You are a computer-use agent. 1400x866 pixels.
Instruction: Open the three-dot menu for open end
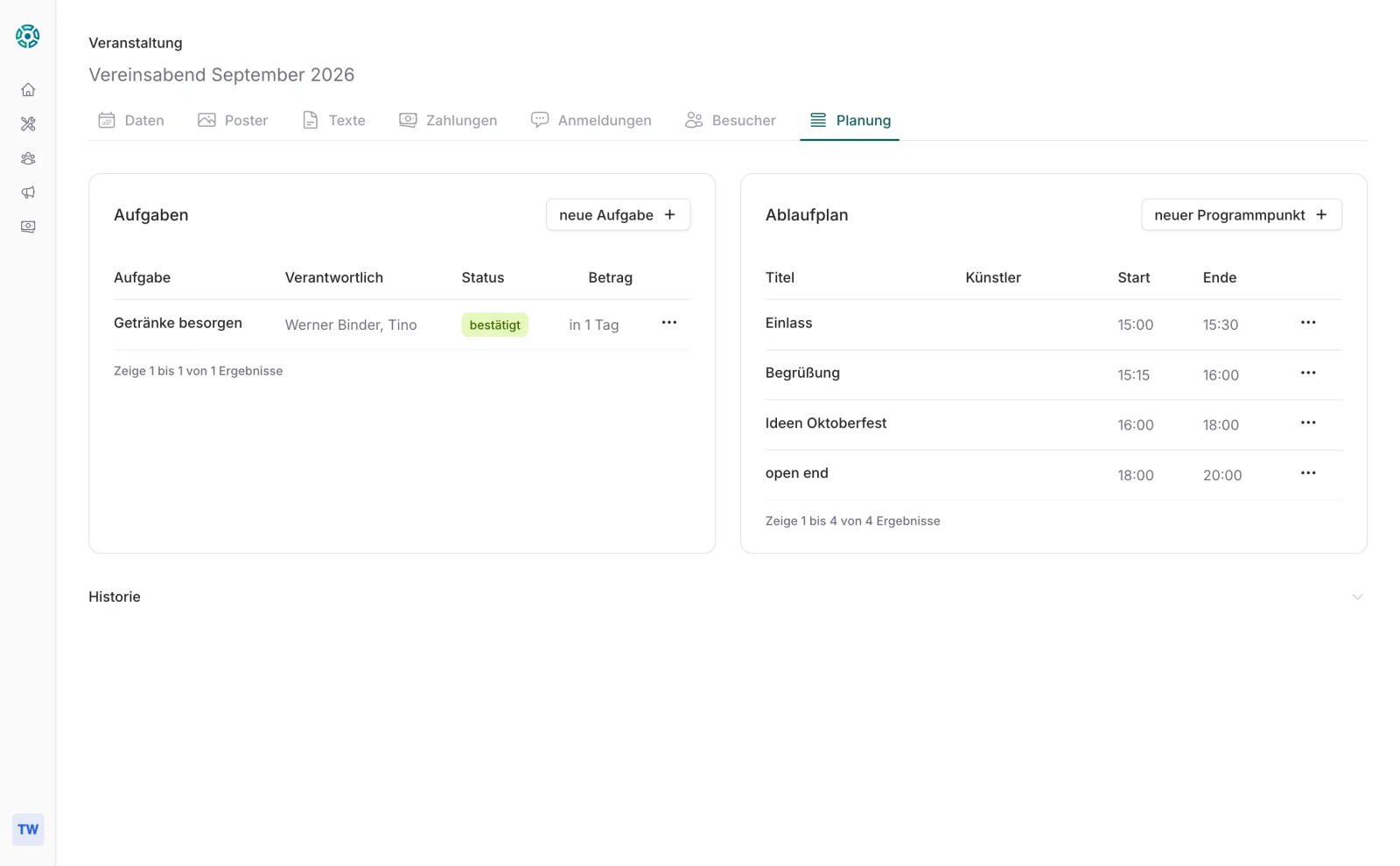pos(1308,473)
